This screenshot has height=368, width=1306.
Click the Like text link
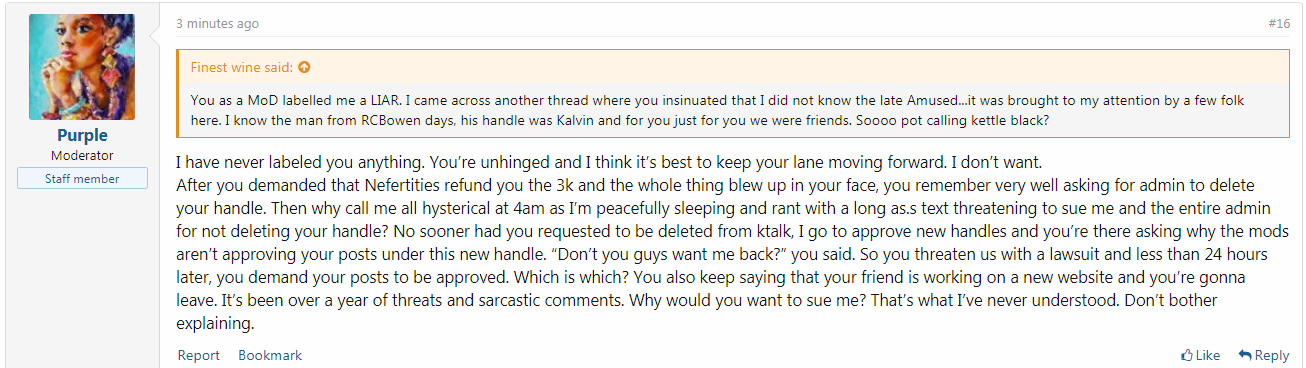(x=1208, y=355)
